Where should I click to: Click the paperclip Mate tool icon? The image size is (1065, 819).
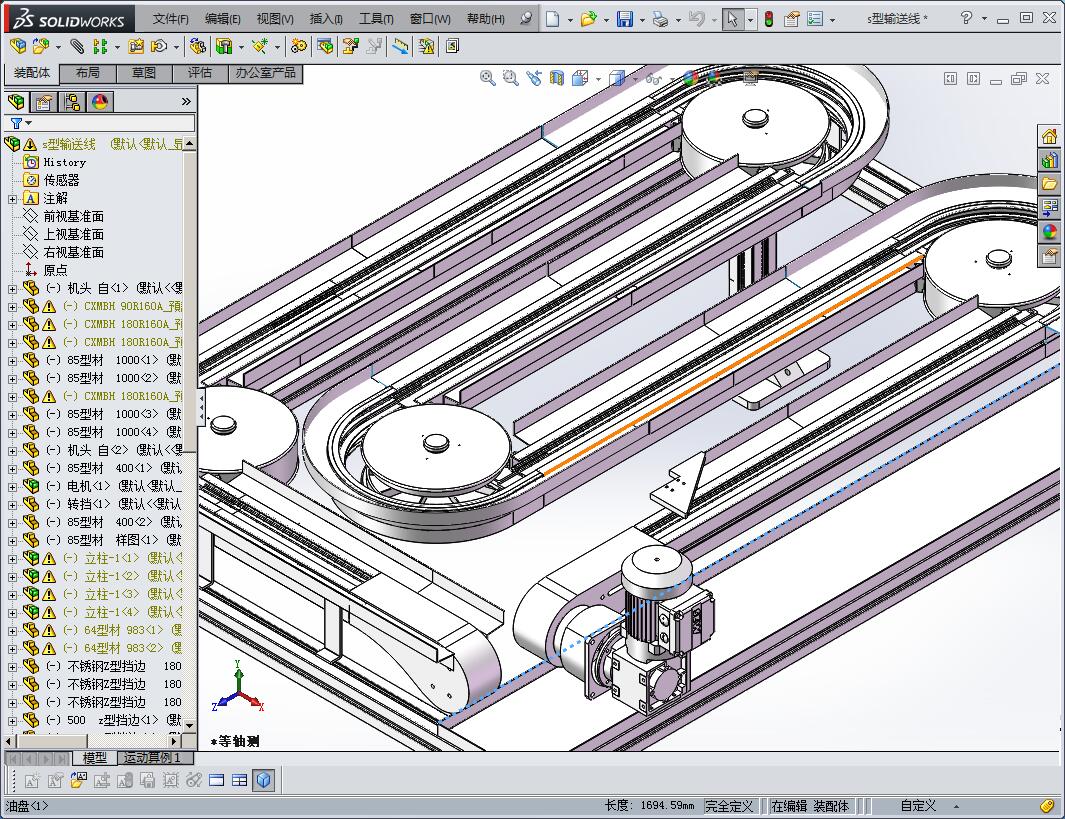coord(77,46)
